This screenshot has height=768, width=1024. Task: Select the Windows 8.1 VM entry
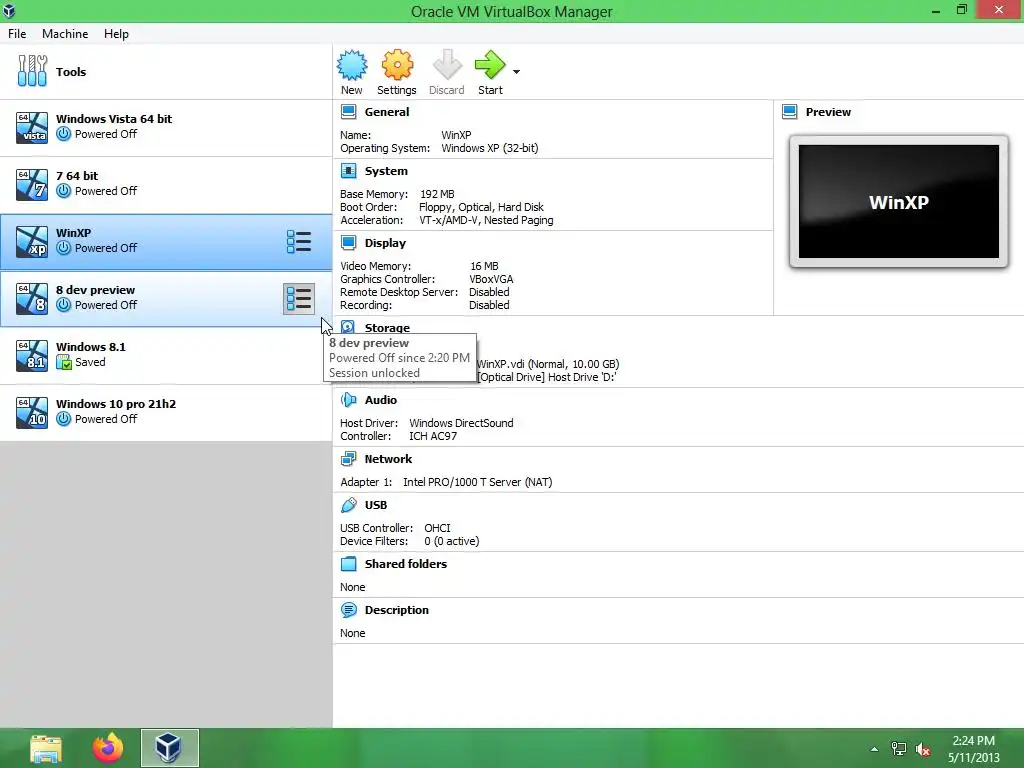(166, 356)
